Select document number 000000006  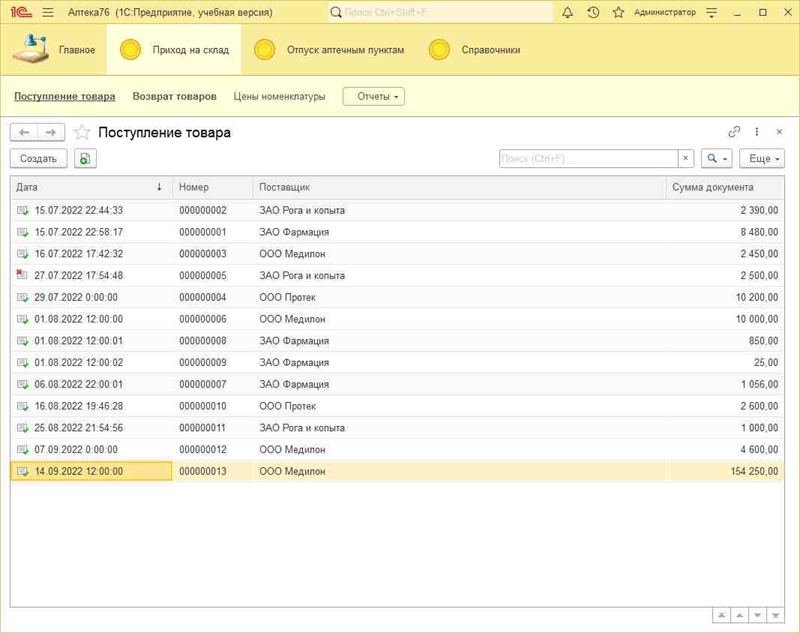(203, 319)
